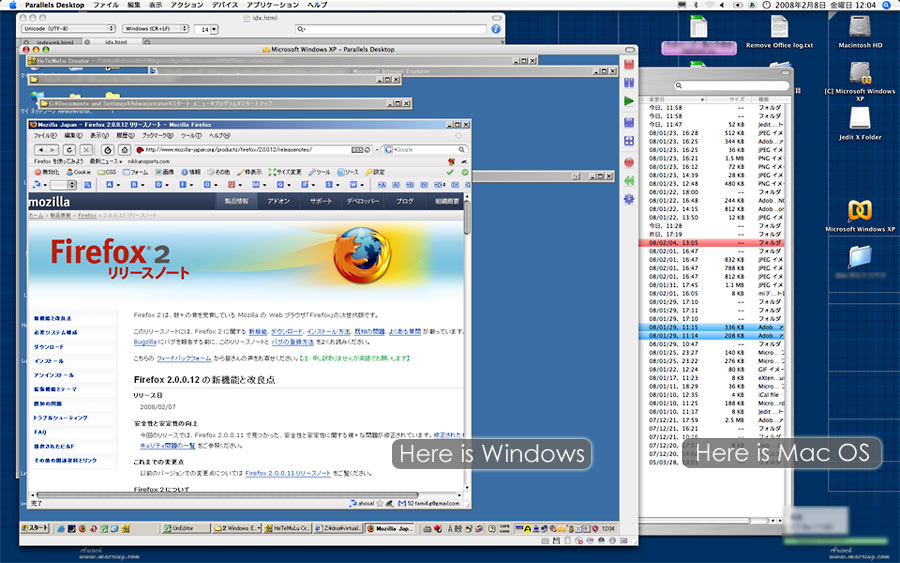This screenshot has width=900, height=563.
Task: Click Firefox horizontal scrollbar at page bottom
Action: [x=227, y=495]
